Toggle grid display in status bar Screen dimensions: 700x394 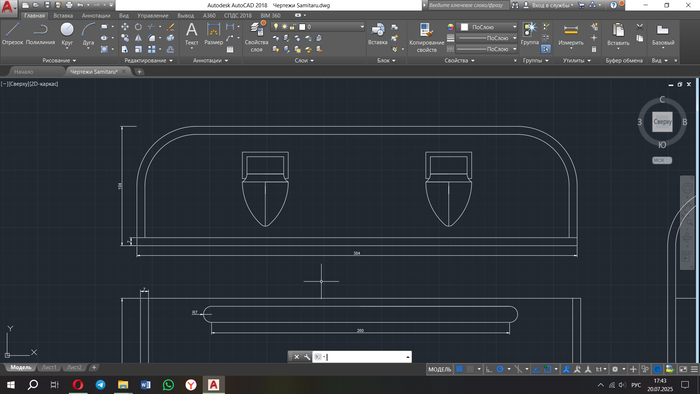[459, 369]
